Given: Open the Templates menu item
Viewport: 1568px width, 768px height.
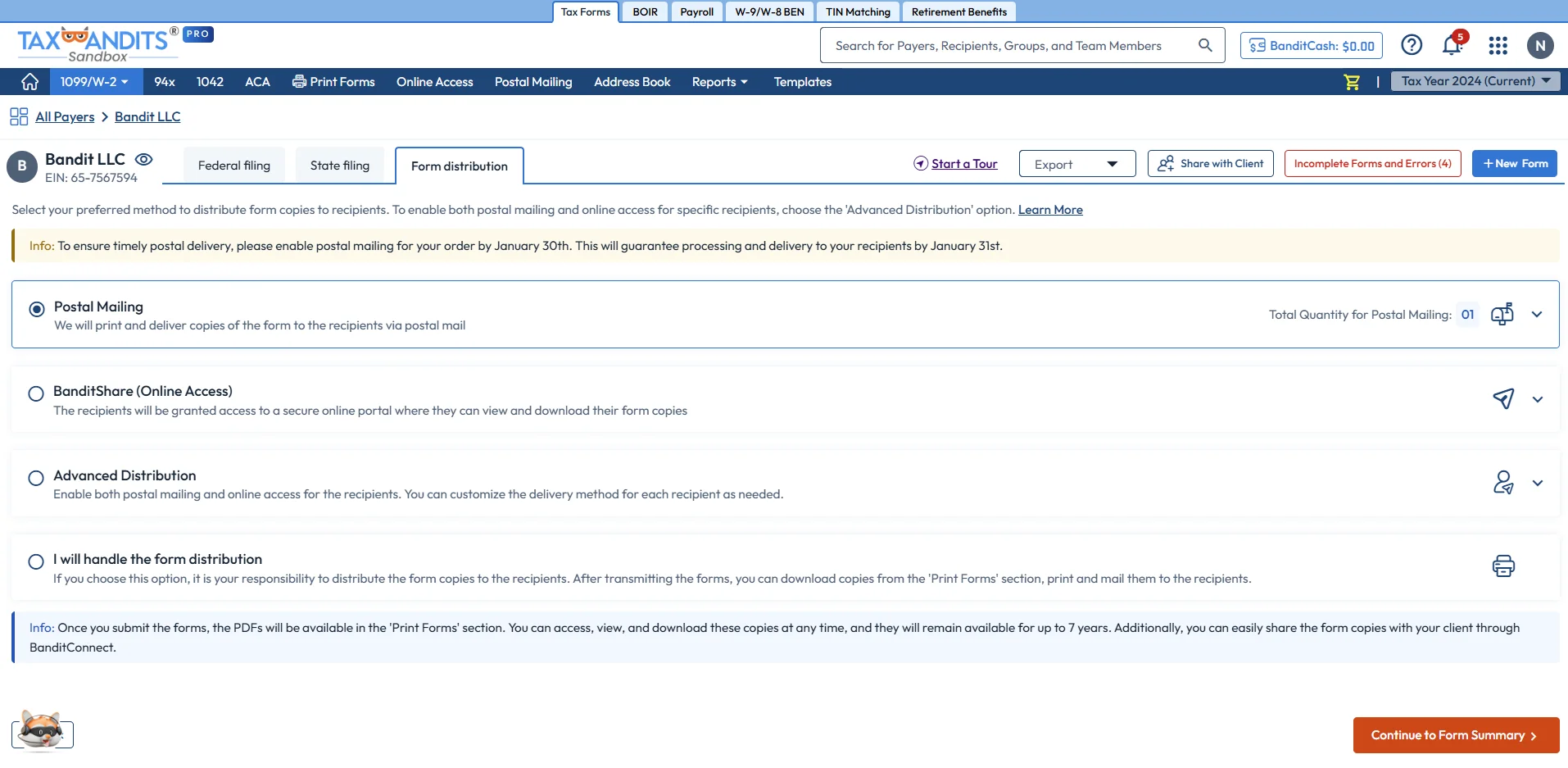Looking at the screenshot, I should 803,82.
